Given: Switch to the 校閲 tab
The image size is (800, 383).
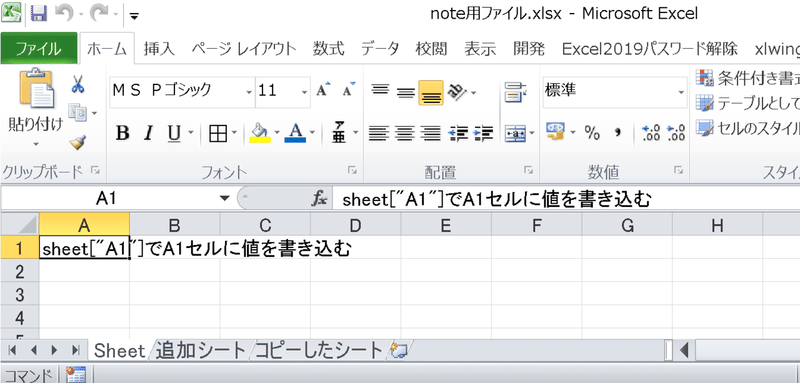Looking at the screenshot, I should [x=431, y=49].
